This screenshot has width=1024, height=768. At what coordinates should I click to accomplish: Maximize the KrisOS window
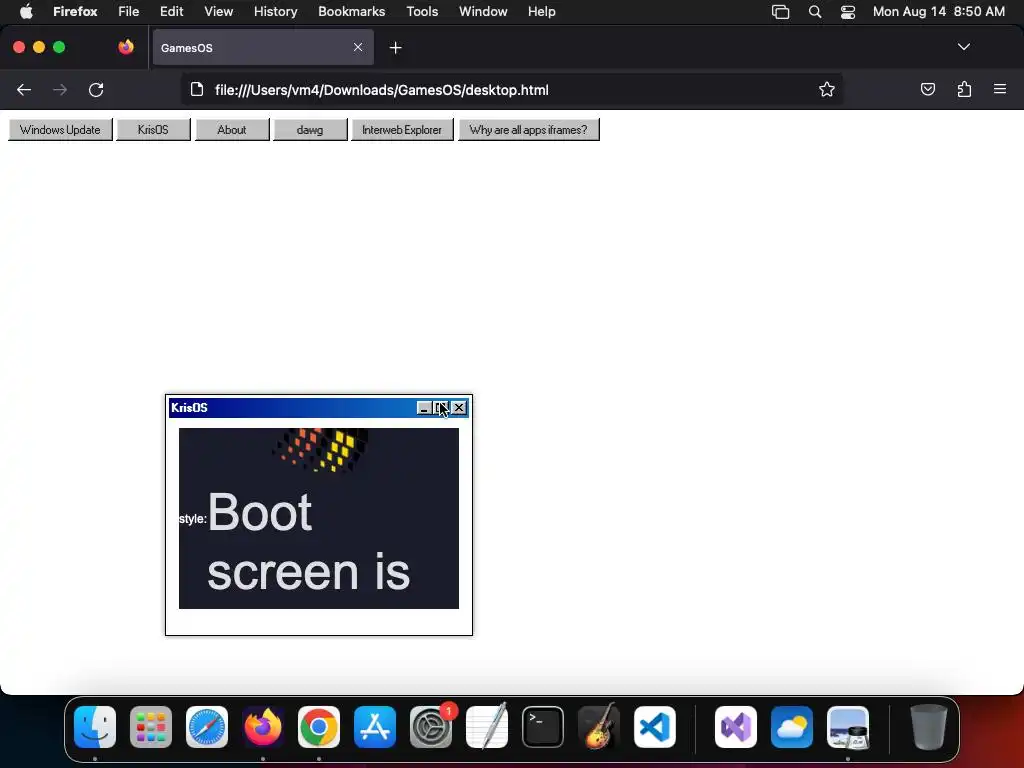tap(441, 408)
